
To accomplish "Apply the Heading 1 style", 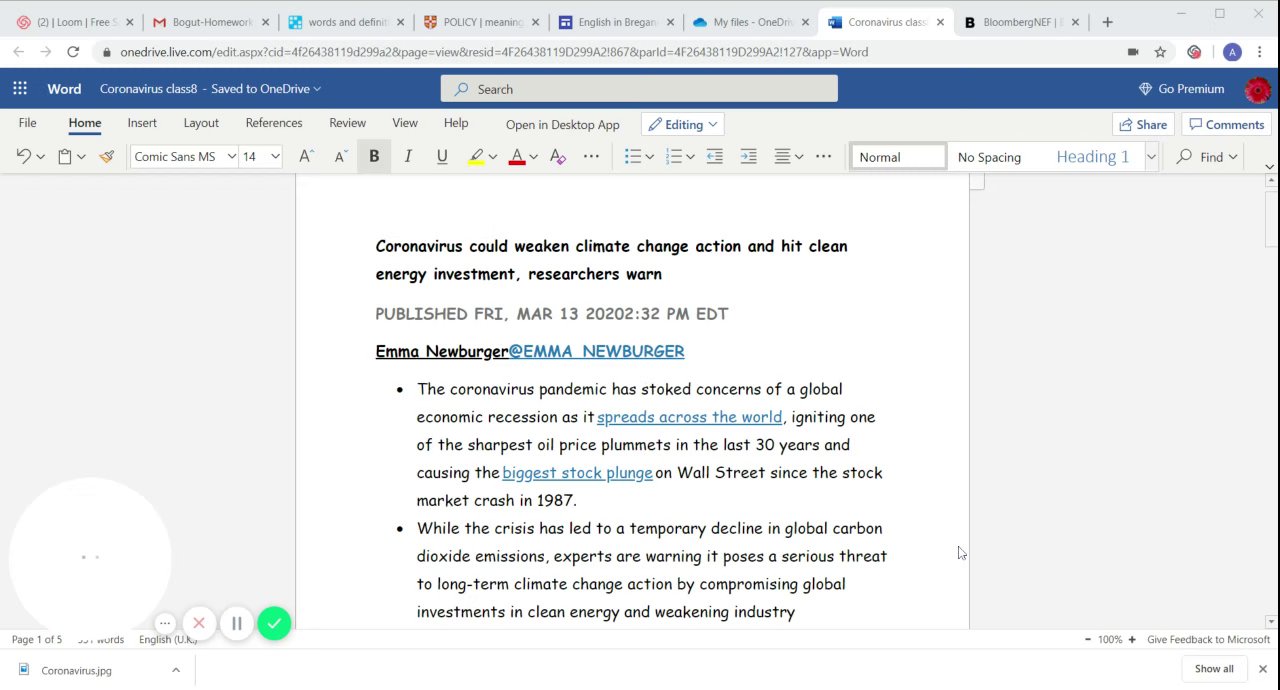I will [x=1092, y=157].
